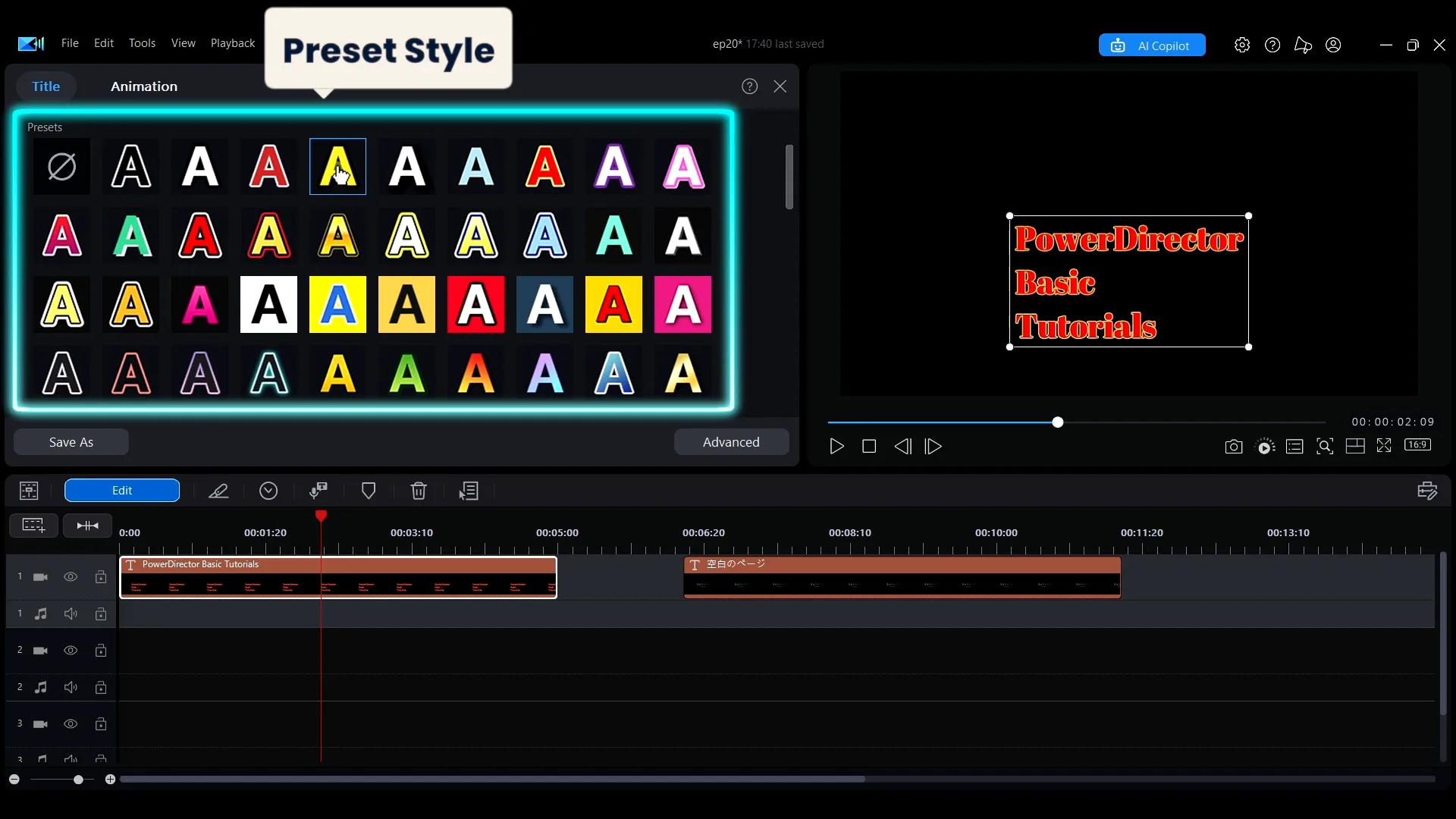Open the notifications megaphone icon
Viewport: 1456px width, 819px height.
pos(1303,45)
